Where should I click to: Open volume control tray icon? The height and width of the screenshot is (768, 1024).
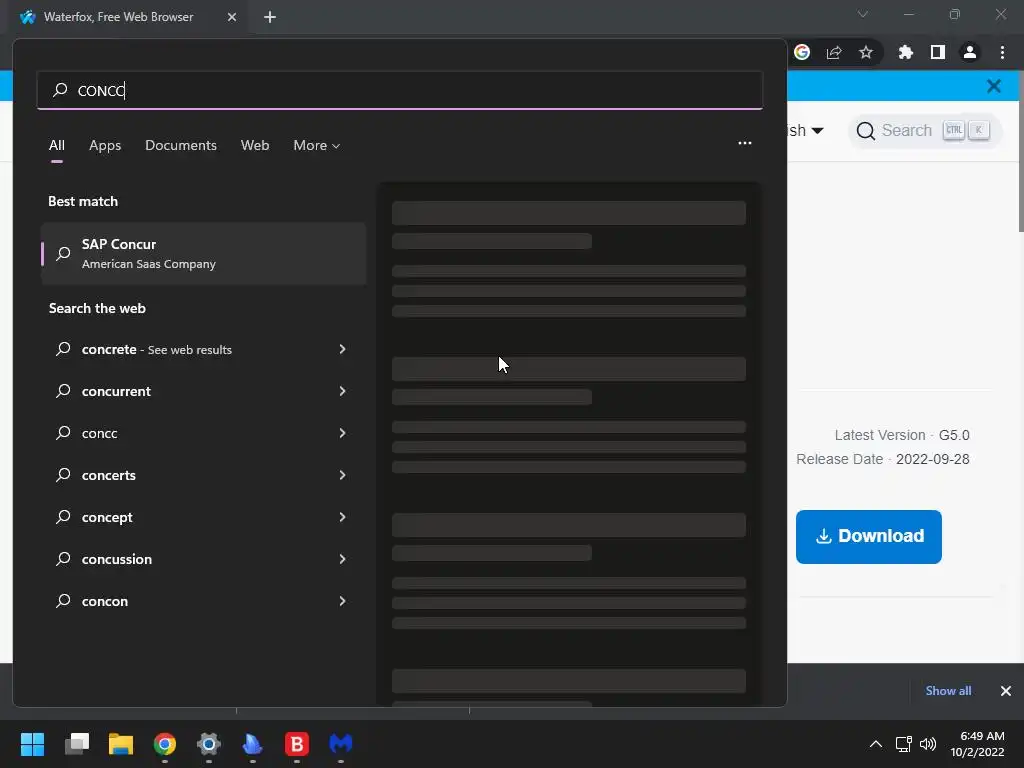(x=927, y=744)
